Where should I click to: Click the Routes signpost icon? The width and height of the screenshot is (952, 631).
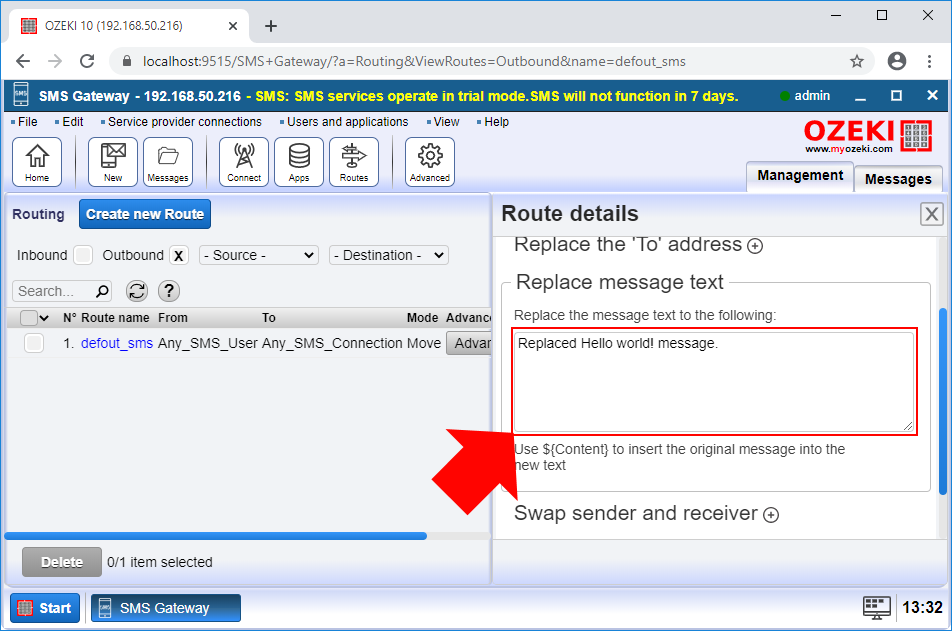[354, 162]
